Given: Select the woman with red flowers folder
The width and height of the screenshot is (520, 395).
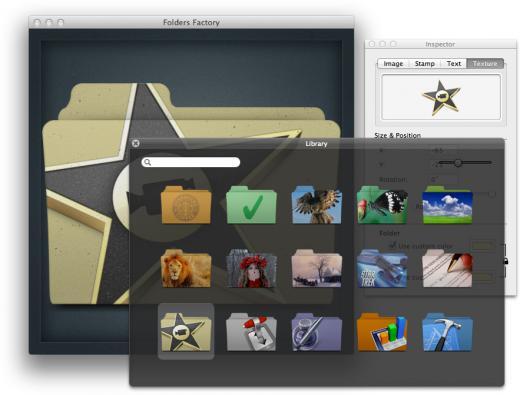Looking at the screenshot, I should (x=251, y=268).
